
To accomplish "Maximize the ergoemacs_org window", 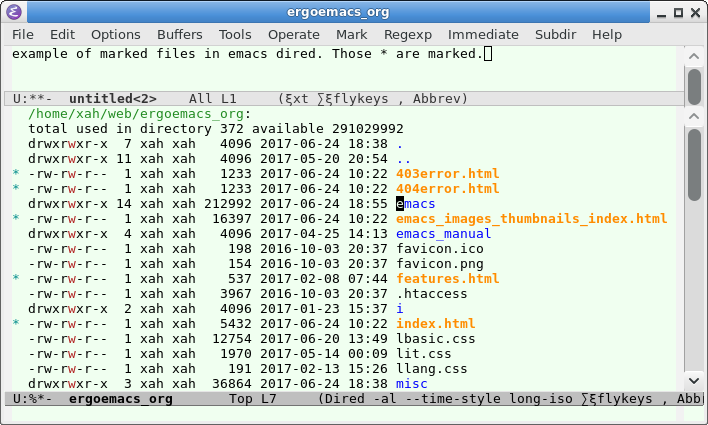I will pyautogui.click(x=678, y=13).
